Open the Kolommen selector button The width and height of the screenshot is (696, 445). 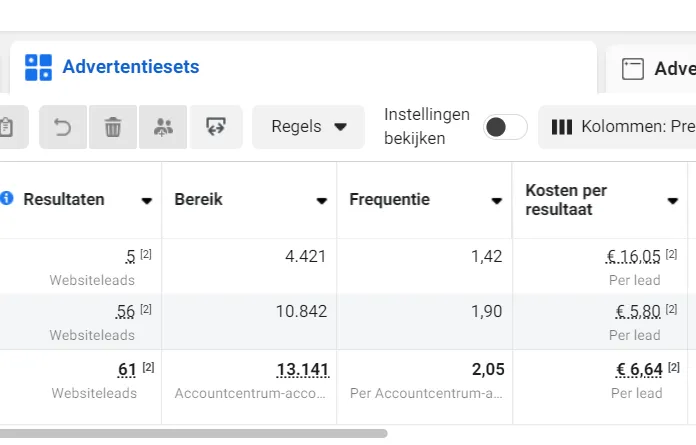point(617,127)
